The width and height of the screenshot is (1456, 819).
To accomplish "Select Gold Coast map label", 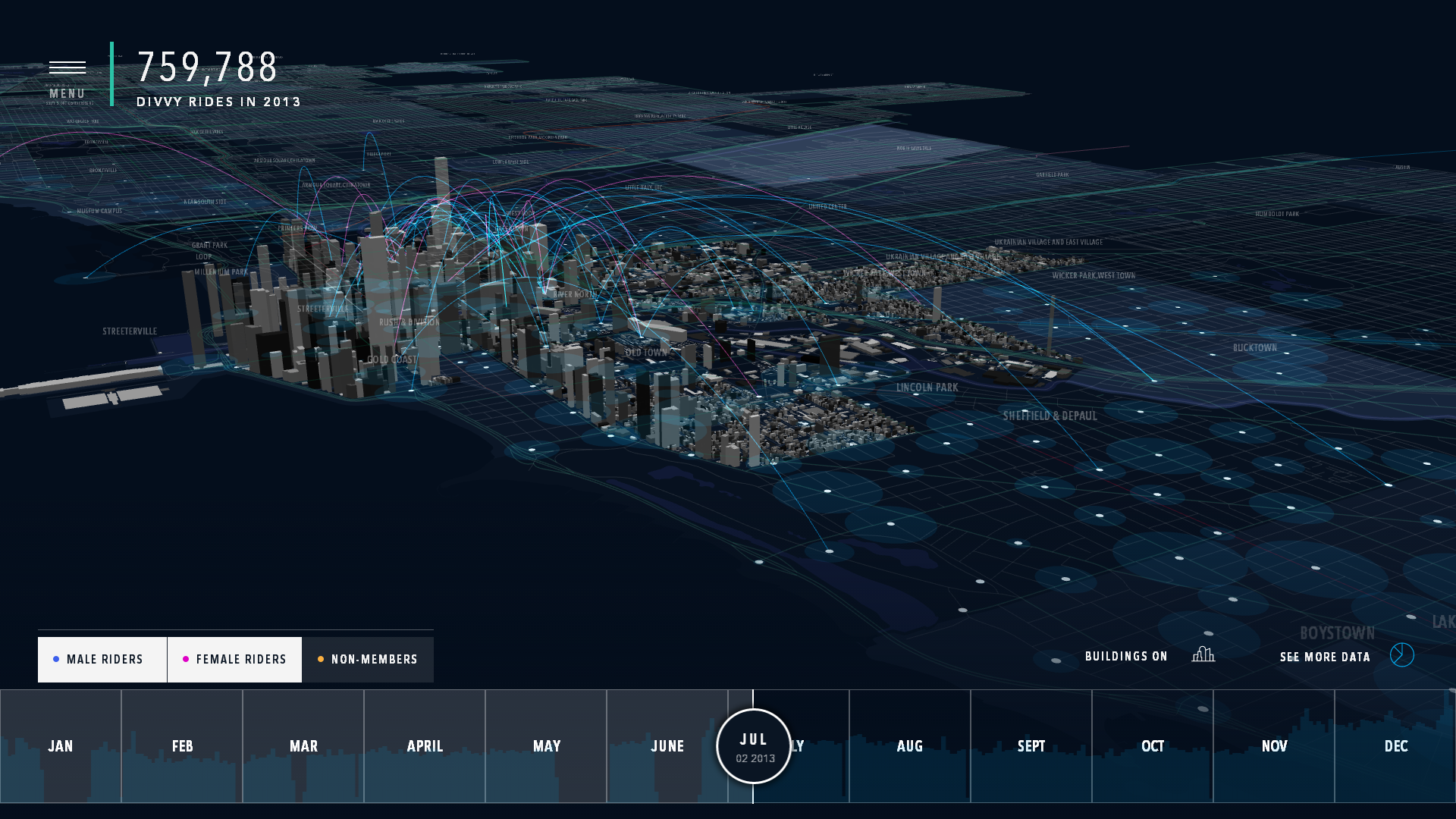I will click(x=391, y=359).
